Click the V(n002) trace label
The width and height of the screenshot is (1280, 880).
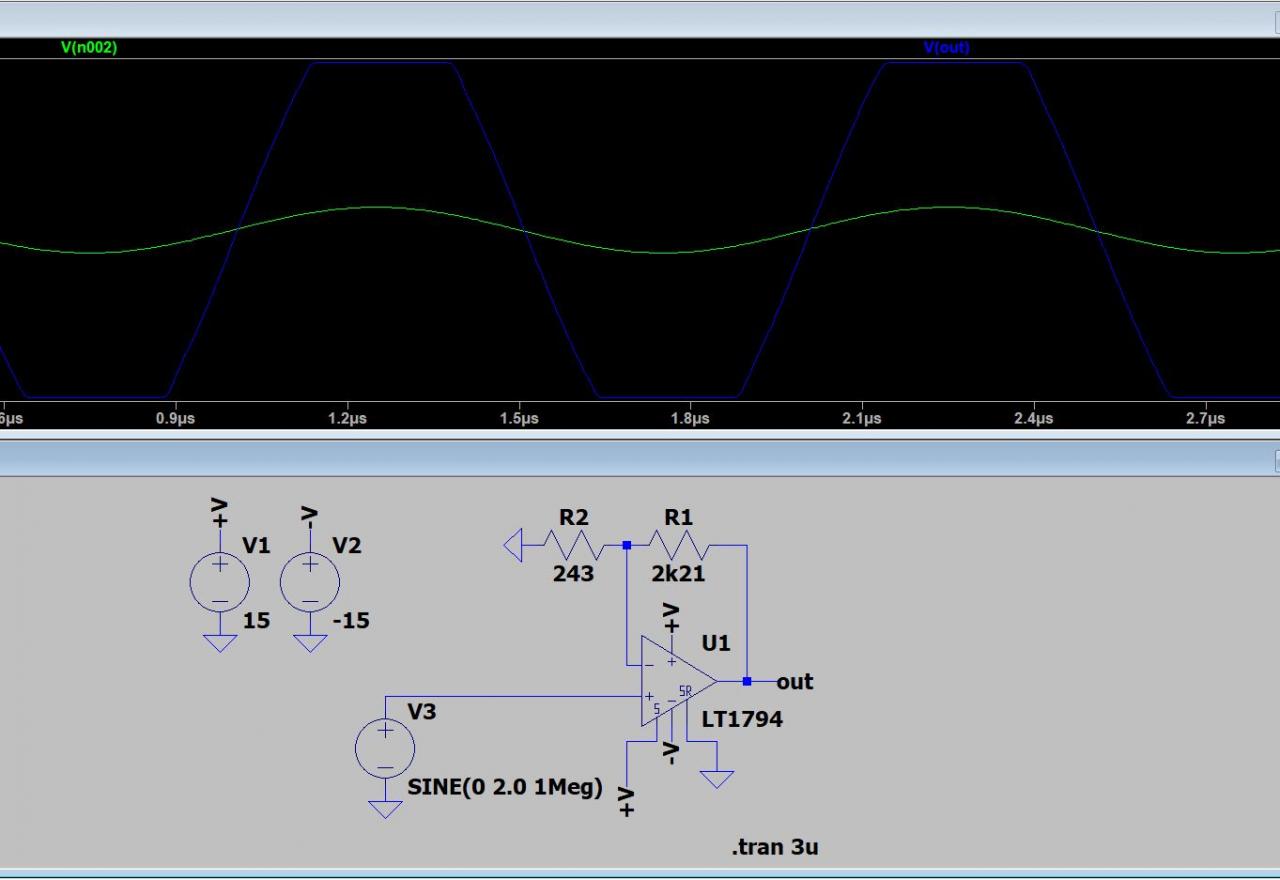pos(89,47)
